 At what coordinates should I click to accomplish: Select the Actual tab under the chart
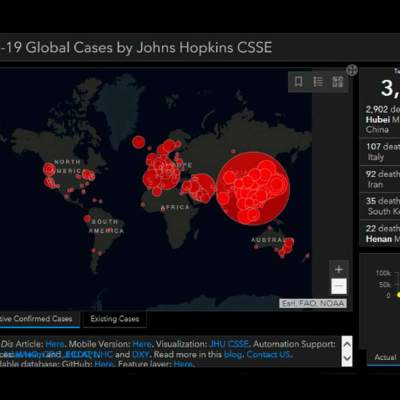tap(385, 357)
